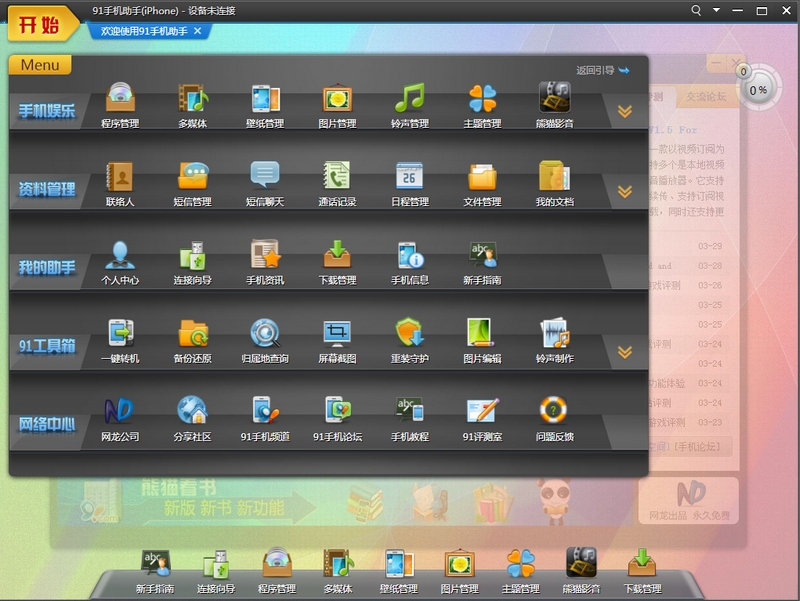Expand the 手机娱乐 row chevron
Screen dimensions: 800x601
pyautogui.click(x=625, y=111)
